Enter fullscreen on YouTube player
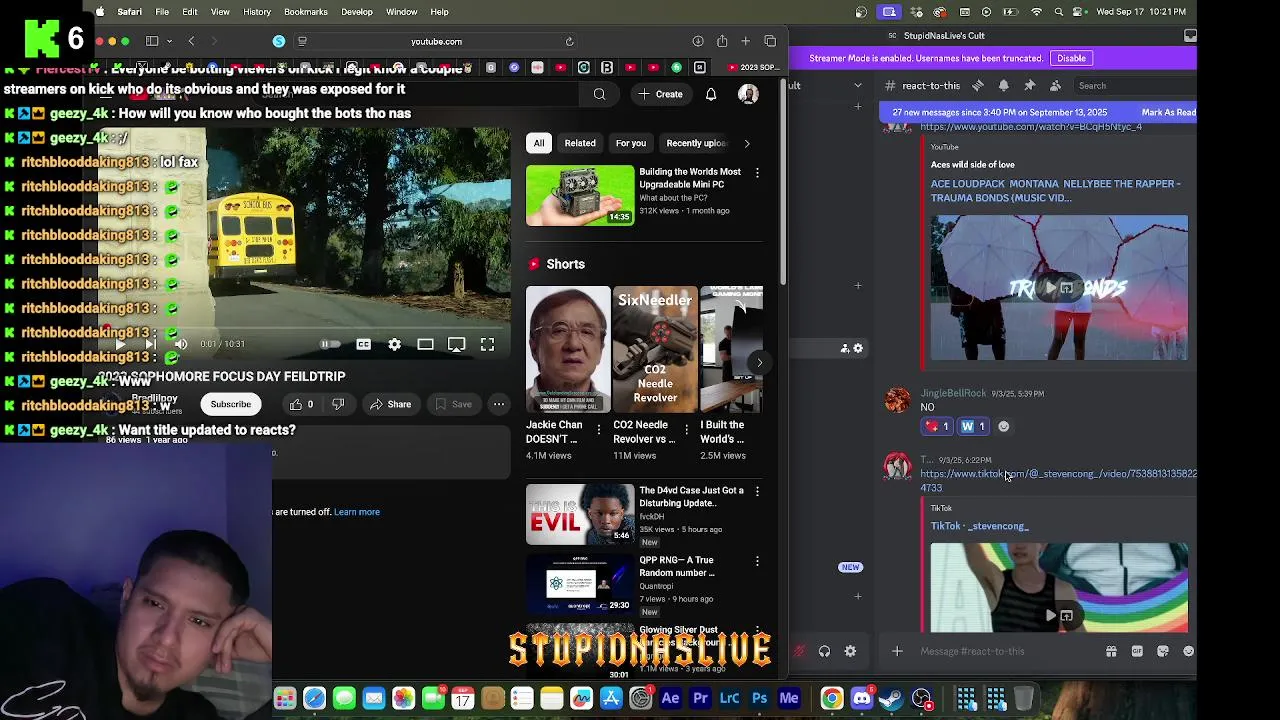 [x=487, y=344]
